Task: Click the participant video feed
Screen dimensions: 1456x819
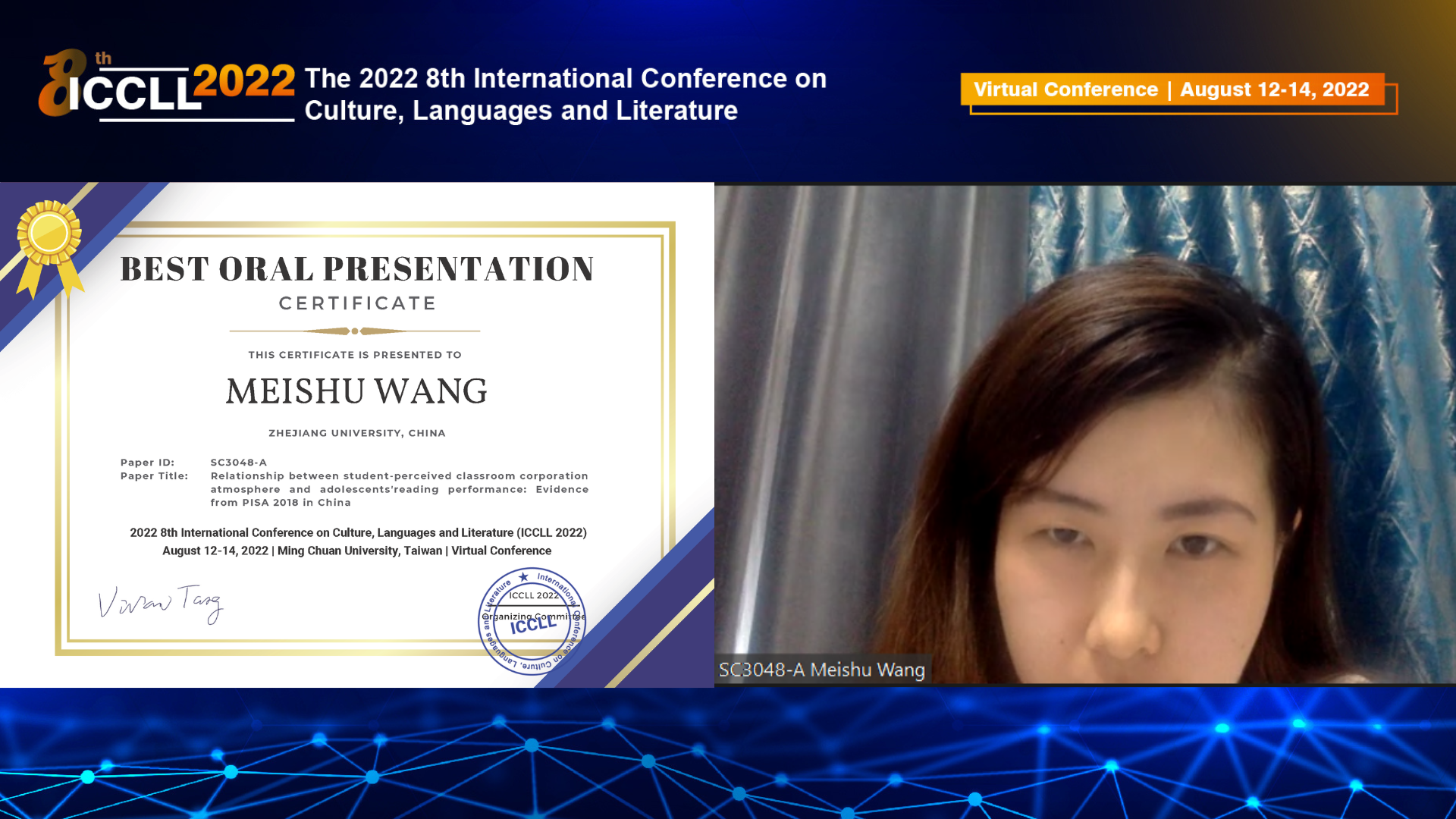Action: (x=1085, y=435)
